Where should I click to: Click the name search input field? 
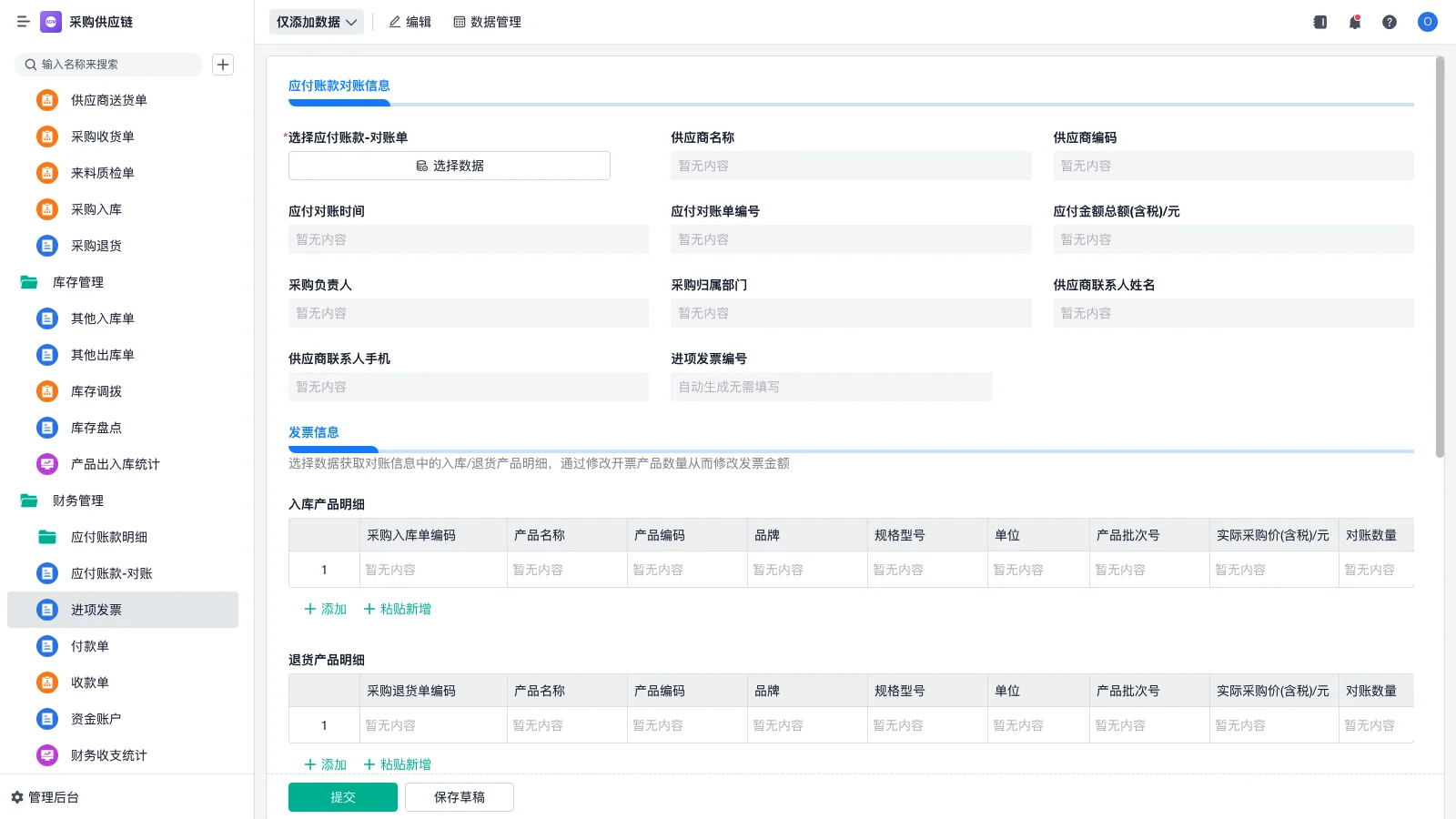(109, 65)
